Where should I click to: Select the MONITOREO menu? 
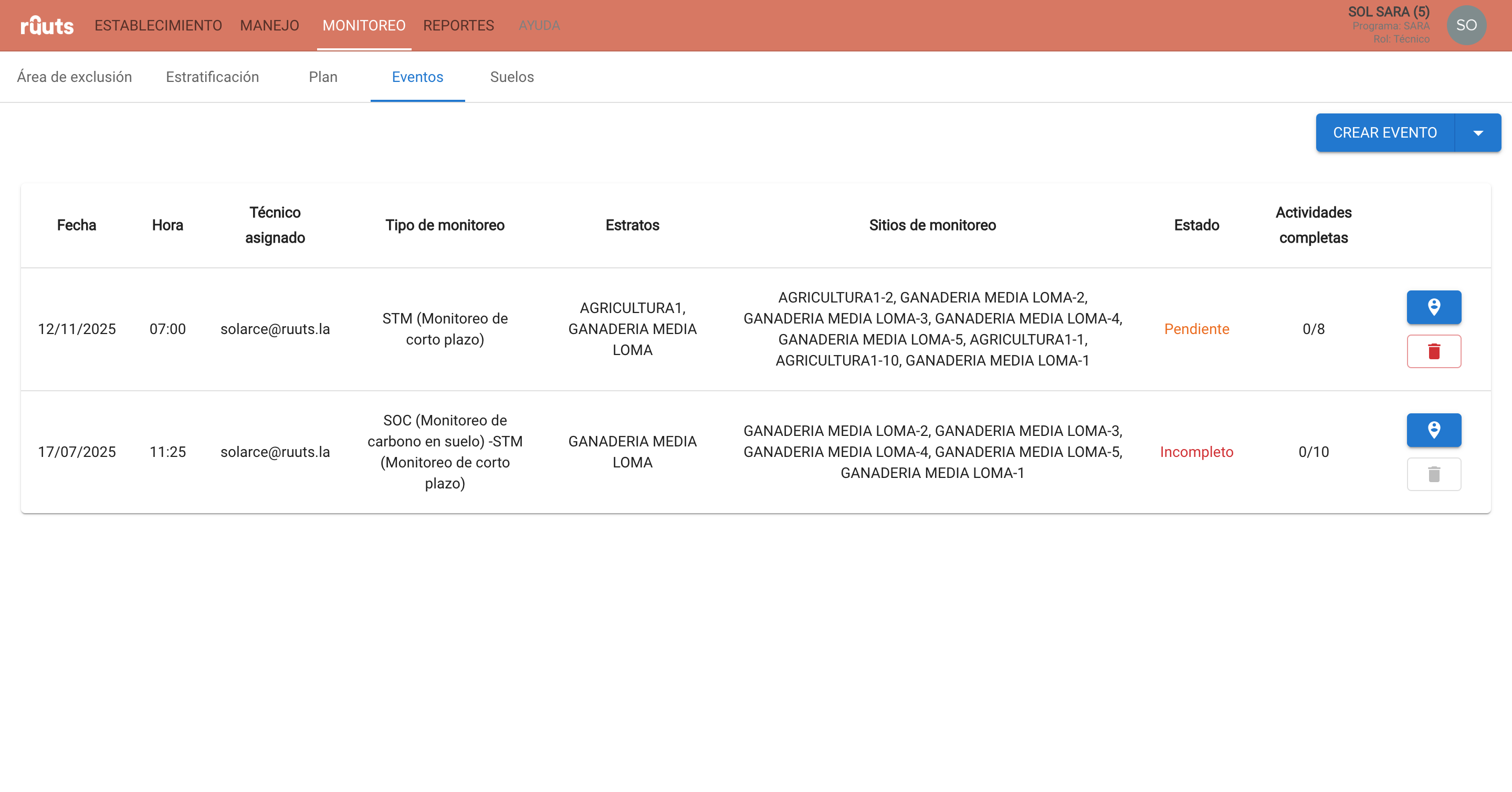point(363,25)
